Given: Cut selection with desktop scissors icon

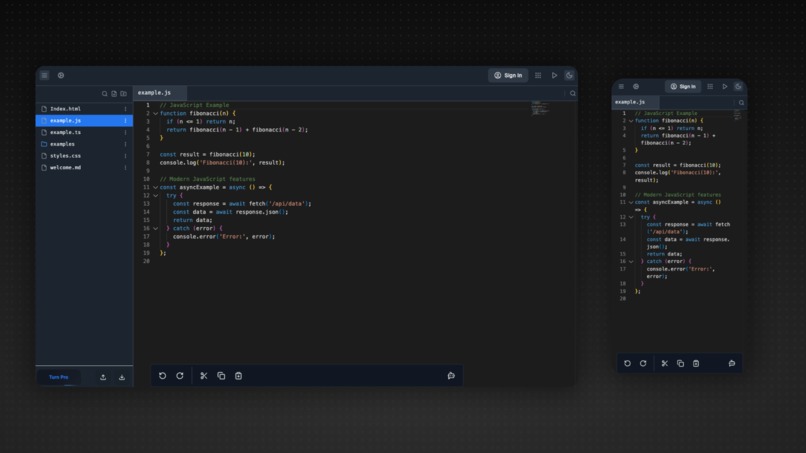Looking at the screenshot, I should (204, 376).
